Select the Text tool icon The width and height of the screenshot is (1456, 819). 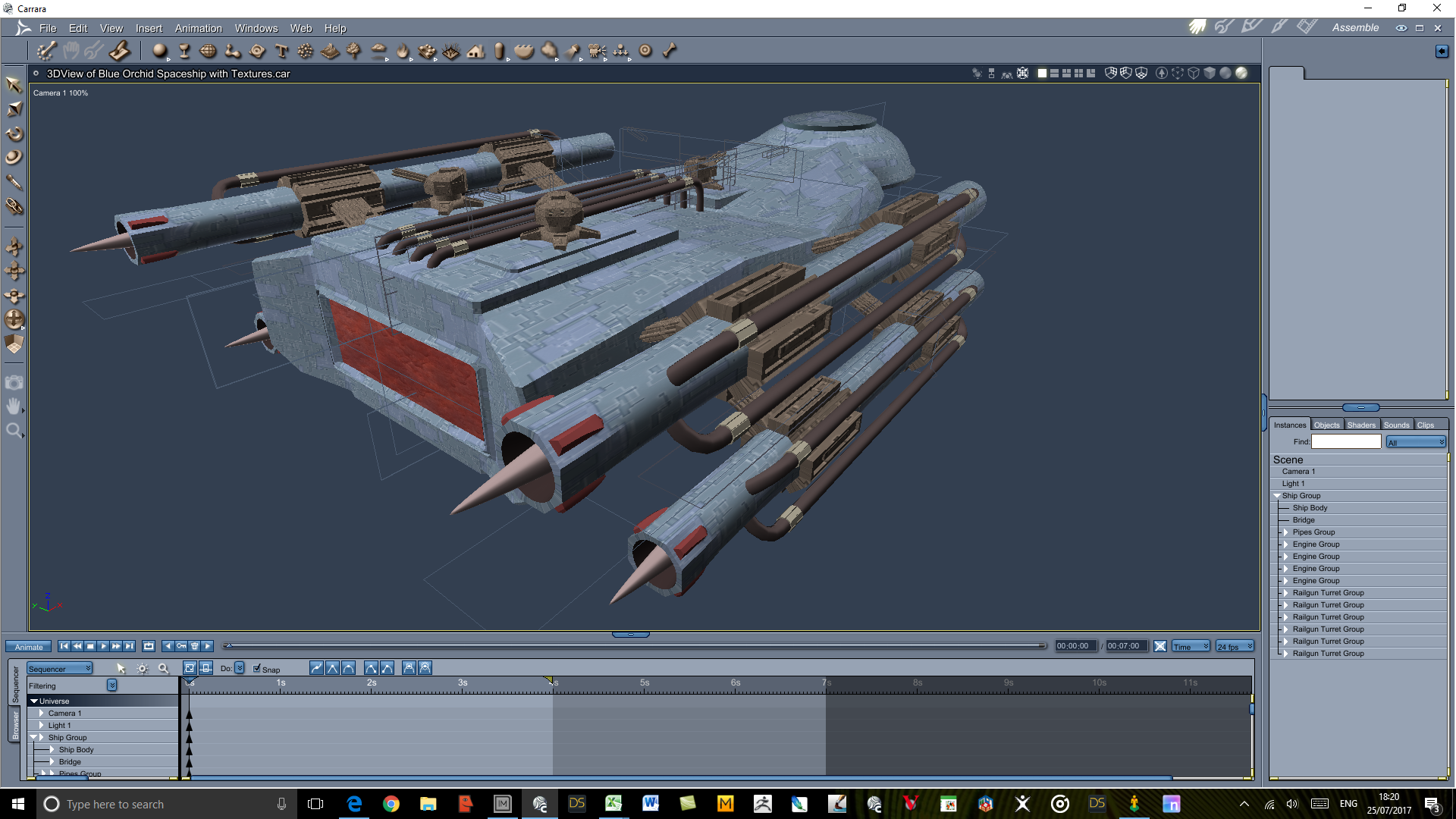pyautogui.click(x=281, y=51)
